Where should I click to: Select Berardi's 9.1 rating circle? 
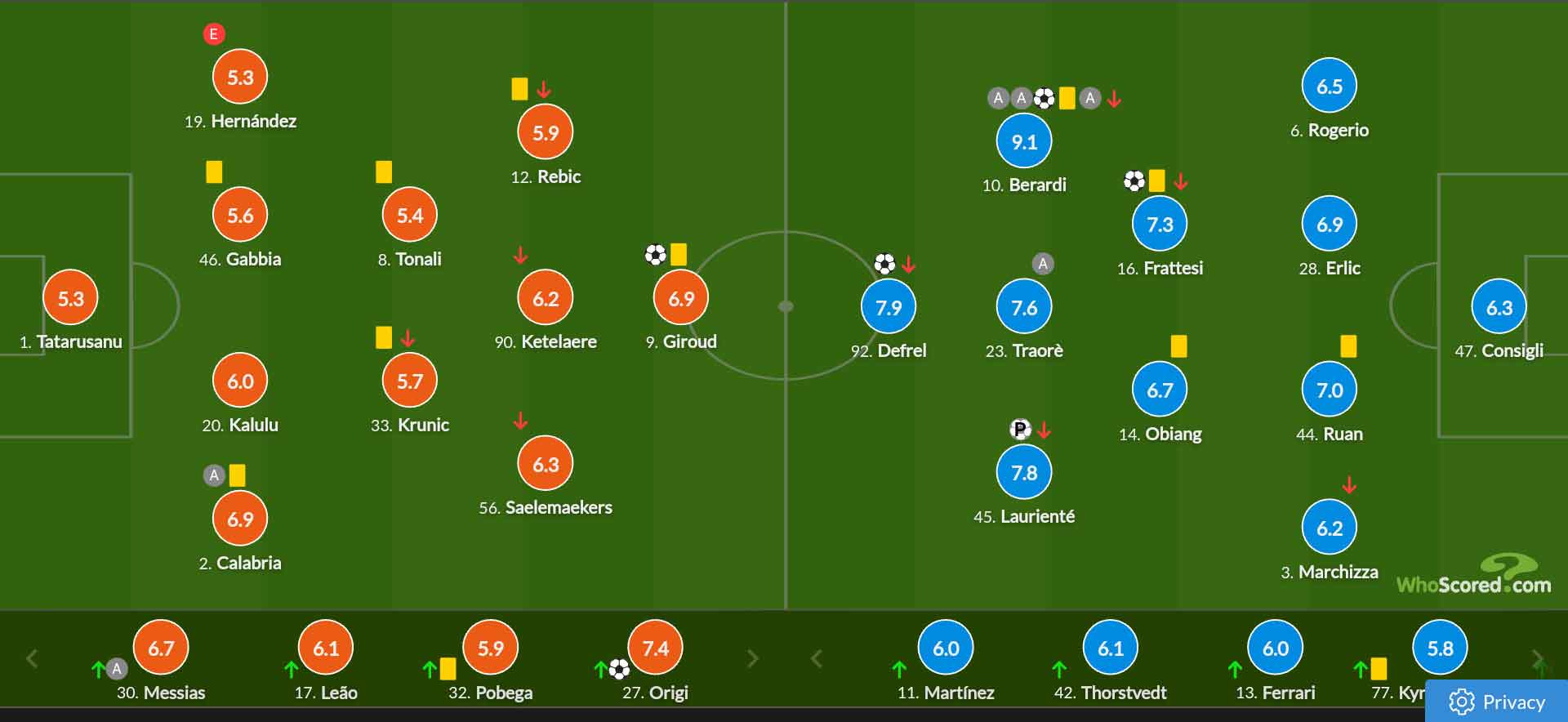pos(1024,141)
